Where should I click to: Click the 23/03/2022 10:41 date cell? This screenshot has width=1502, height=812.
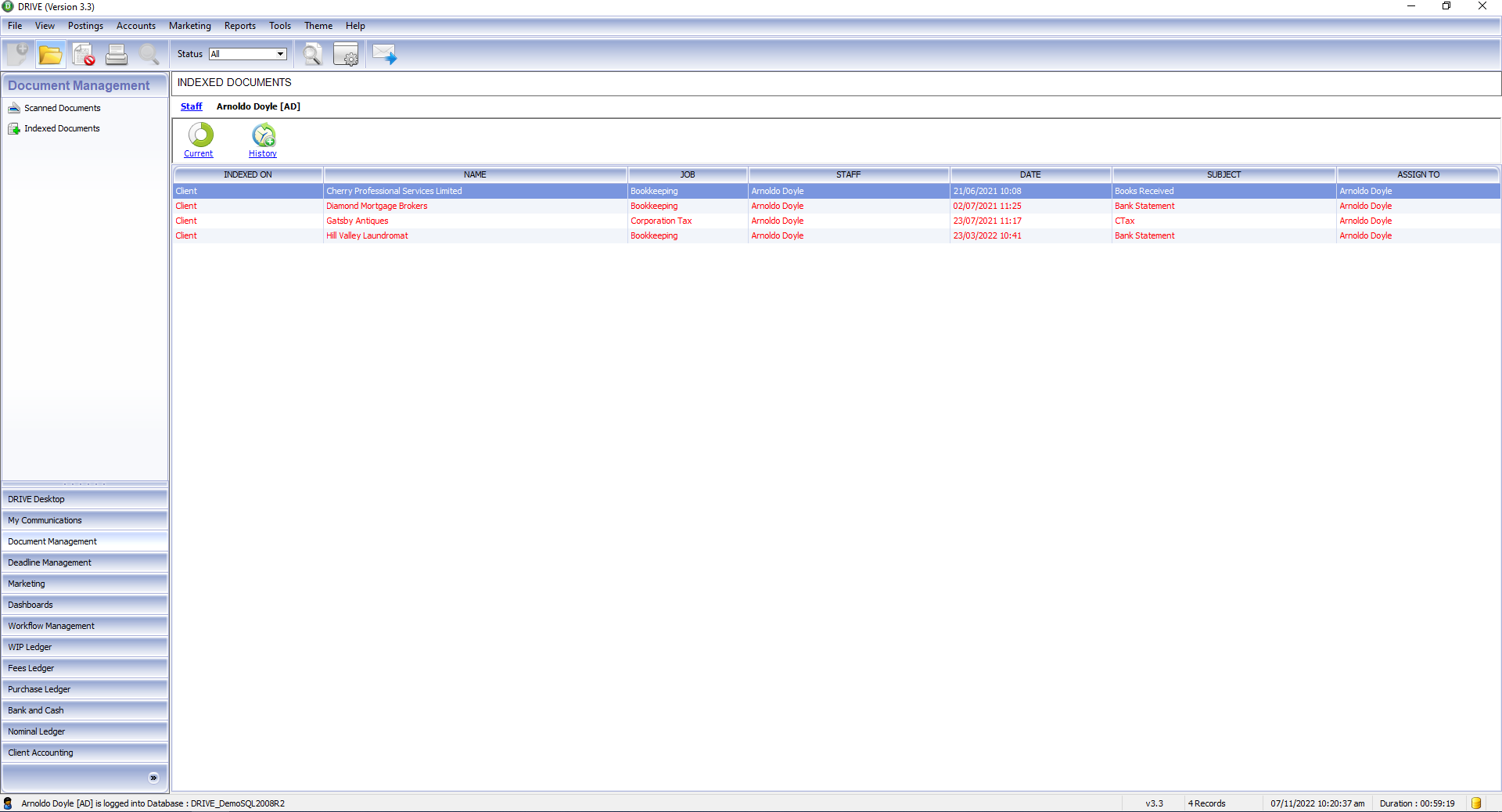point(1030,235)
